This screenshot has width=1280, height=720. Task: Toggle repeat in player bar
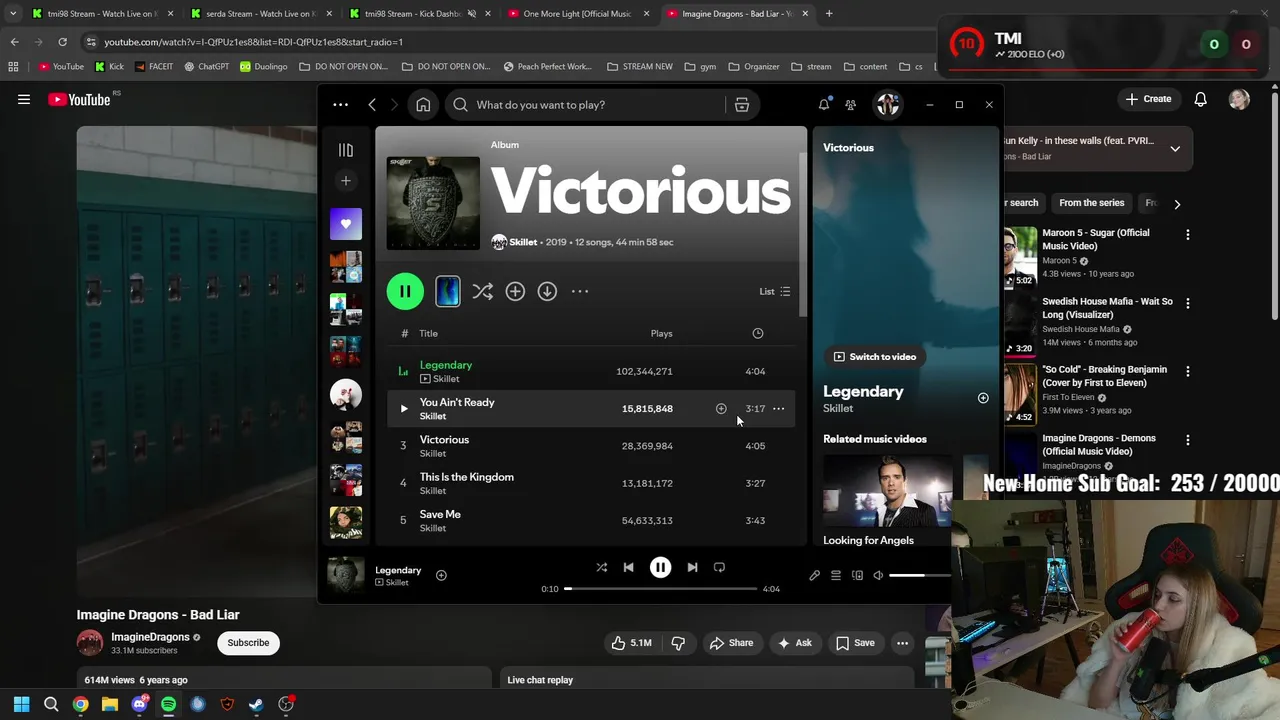tap(719, 567)
